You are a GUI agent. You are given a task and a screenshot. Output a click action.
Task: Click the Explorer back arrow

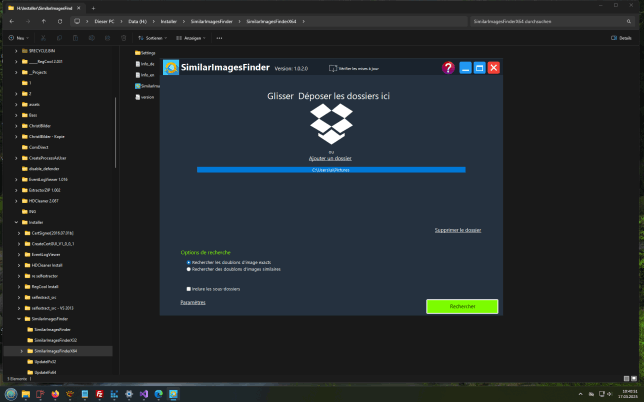coord(9,19)
